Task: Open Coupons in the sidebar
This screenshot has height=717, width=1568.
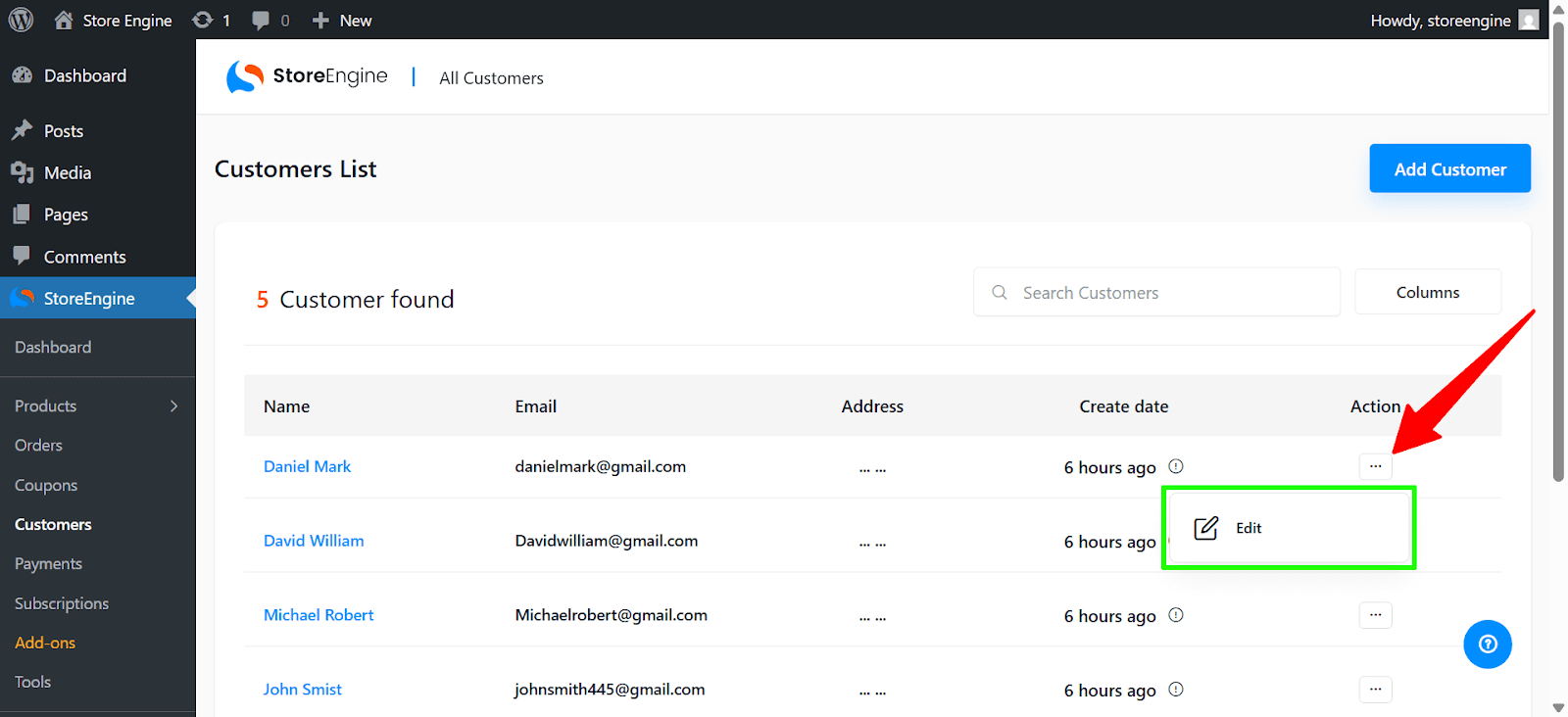Action: click(46, 485)
